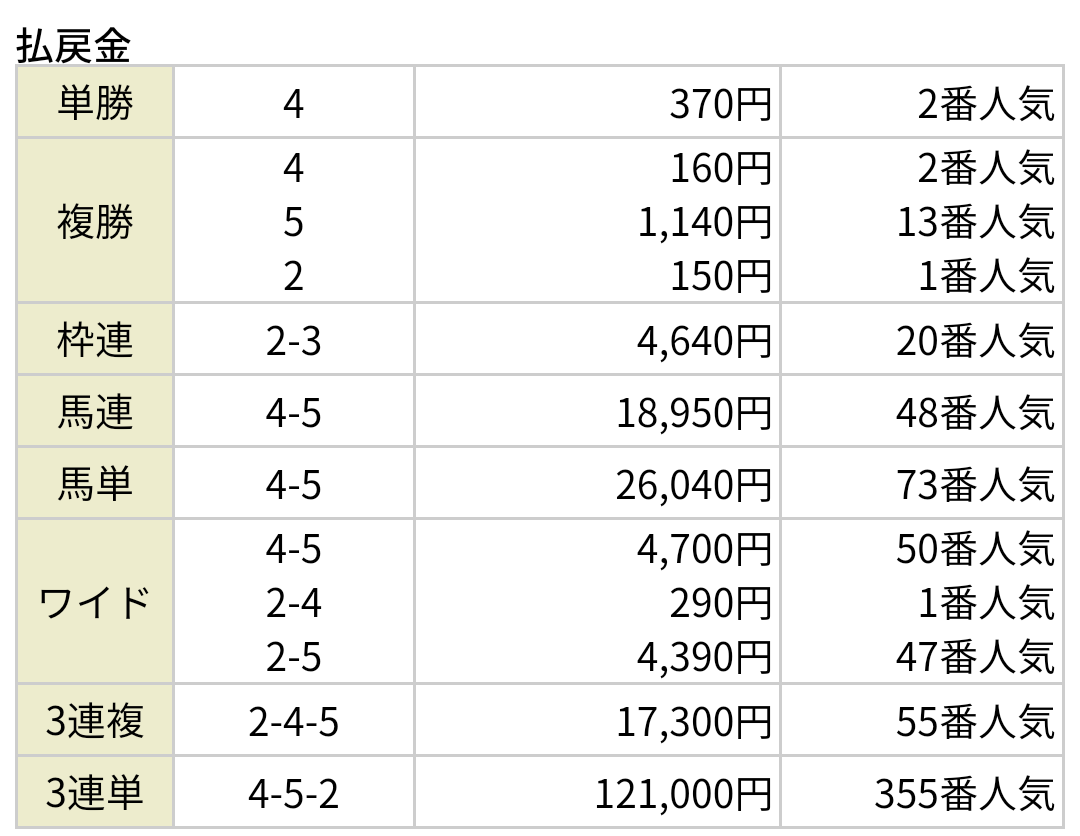Screen dimensions: 1080x836
Task: Click the ワイド row label
Action: pyautogui.click(x=95, y=602)
